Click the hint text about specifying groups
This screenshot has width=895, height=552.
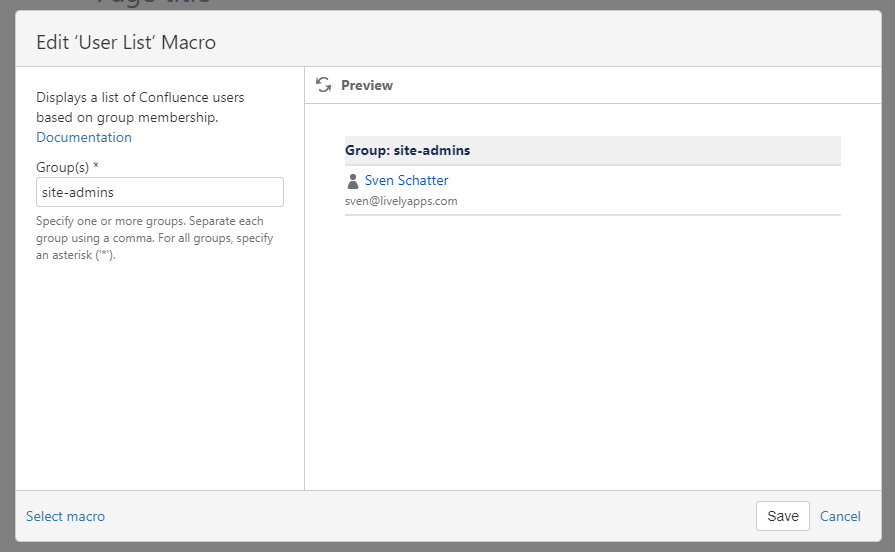154,238
